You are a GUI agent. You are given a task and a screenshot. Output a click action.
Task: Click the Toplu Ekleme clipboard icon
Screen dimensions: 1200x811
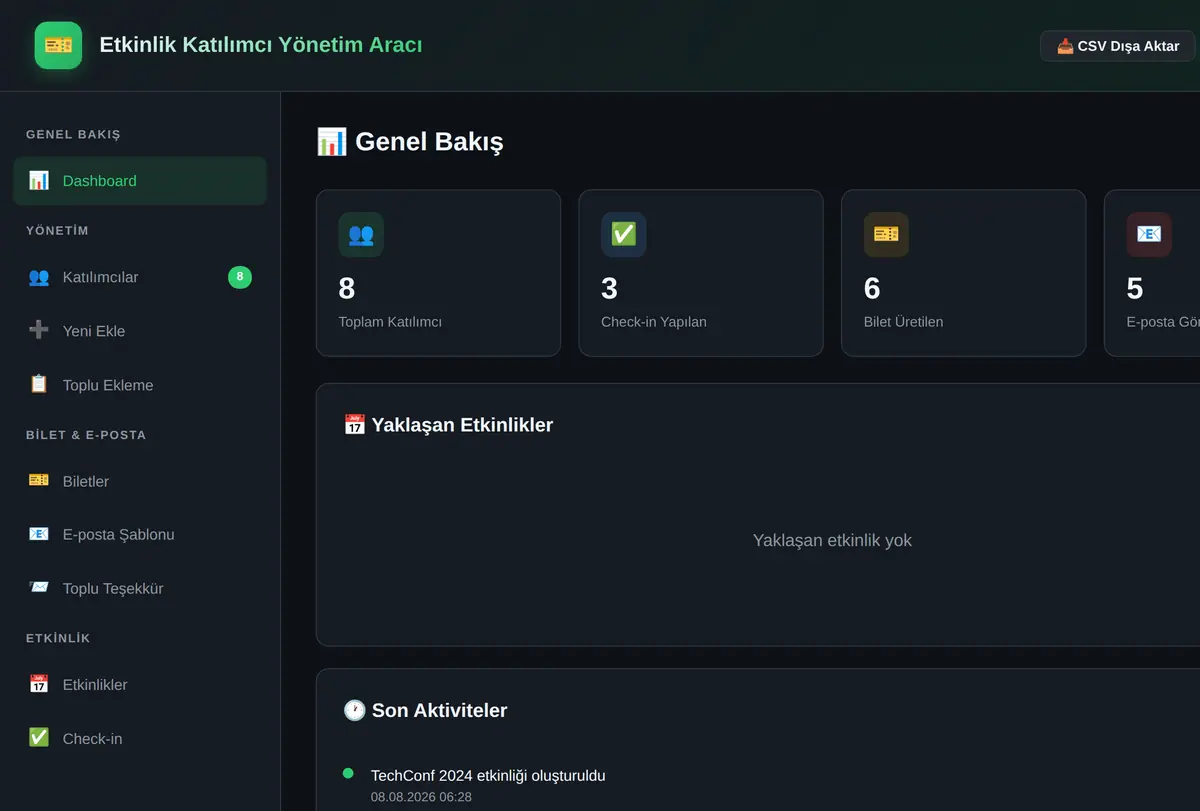click(39, 385)
